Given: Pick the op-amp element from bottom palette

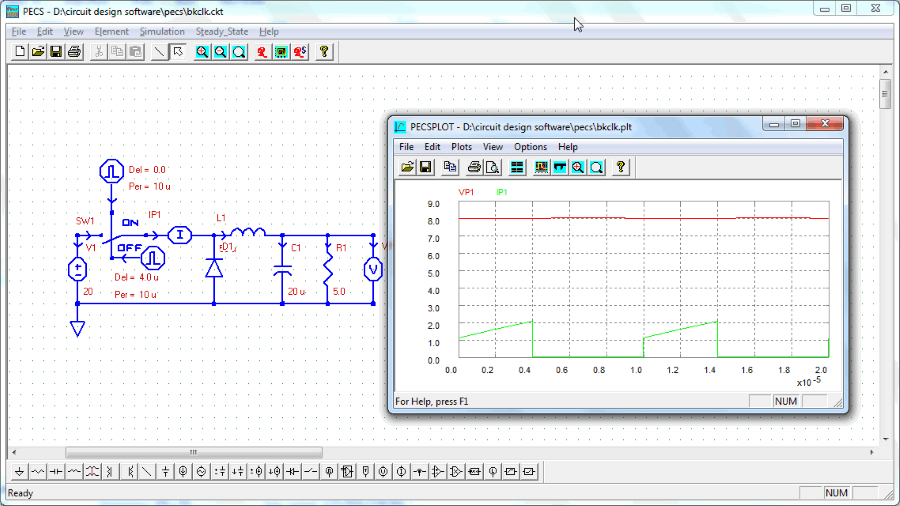Looking at the screenshot, I should point(438,472).
